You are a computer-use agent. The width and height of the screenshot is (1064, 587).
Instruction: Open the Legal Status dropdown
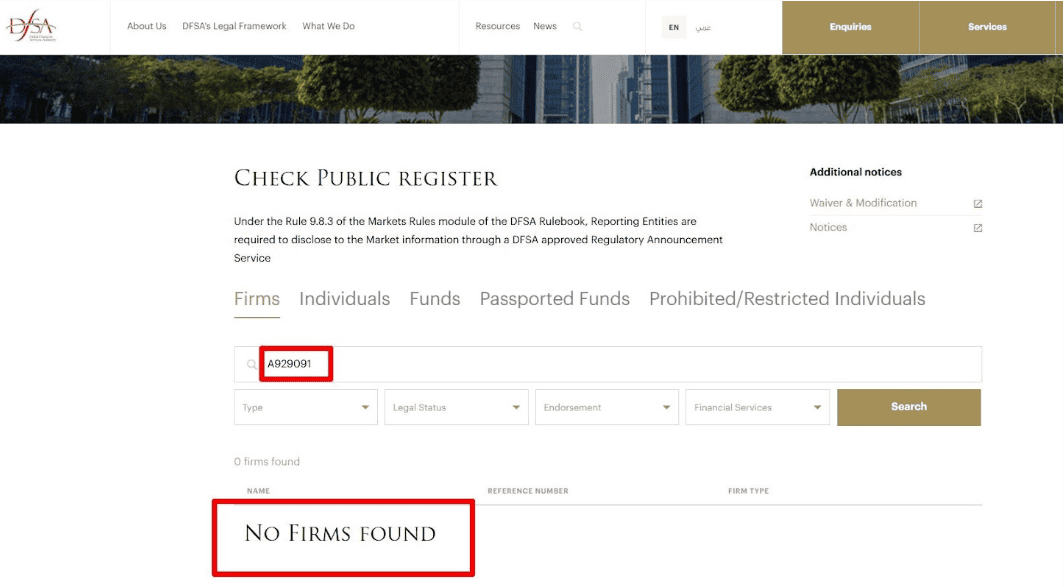click(456, 408)
